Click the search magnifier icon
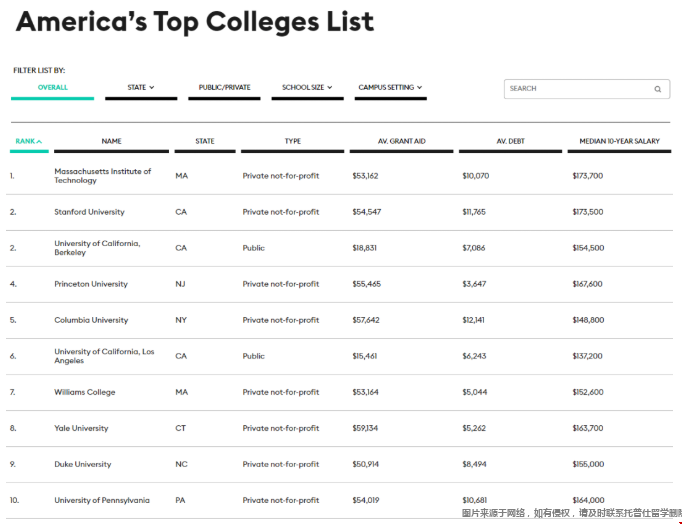This screenshot has height=524, width=682. 658,89
